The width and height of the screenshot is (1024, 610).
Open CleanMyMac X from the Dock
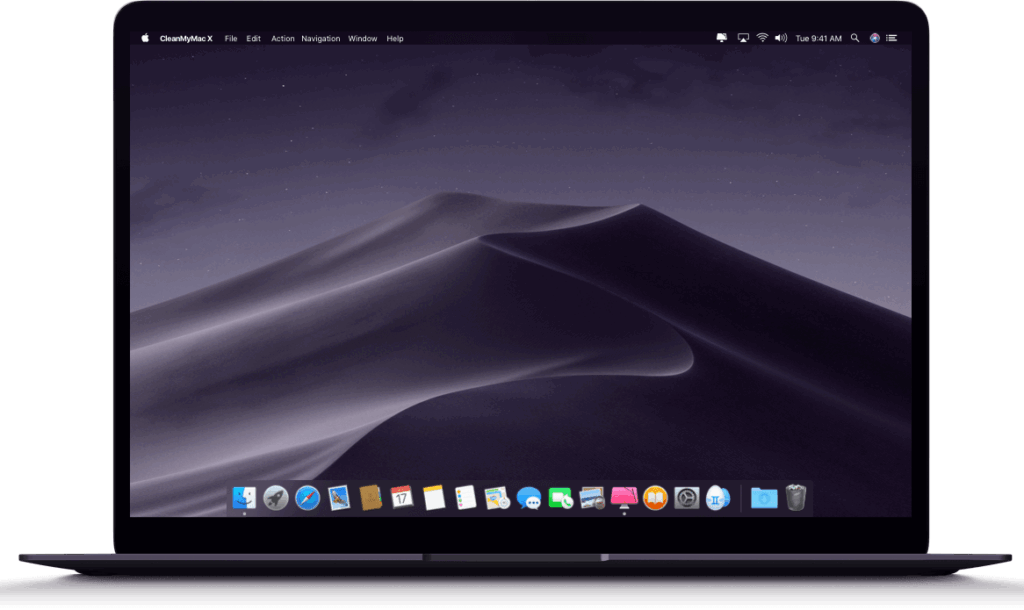point(624,497)
